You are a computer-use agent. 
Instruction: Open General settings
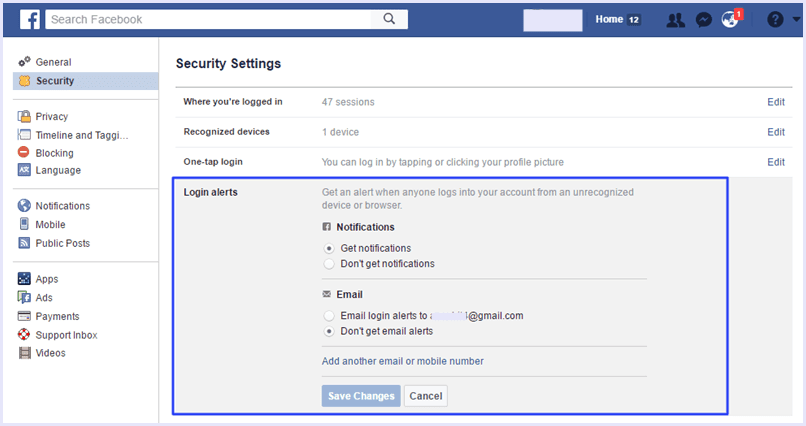pos(53,62)
